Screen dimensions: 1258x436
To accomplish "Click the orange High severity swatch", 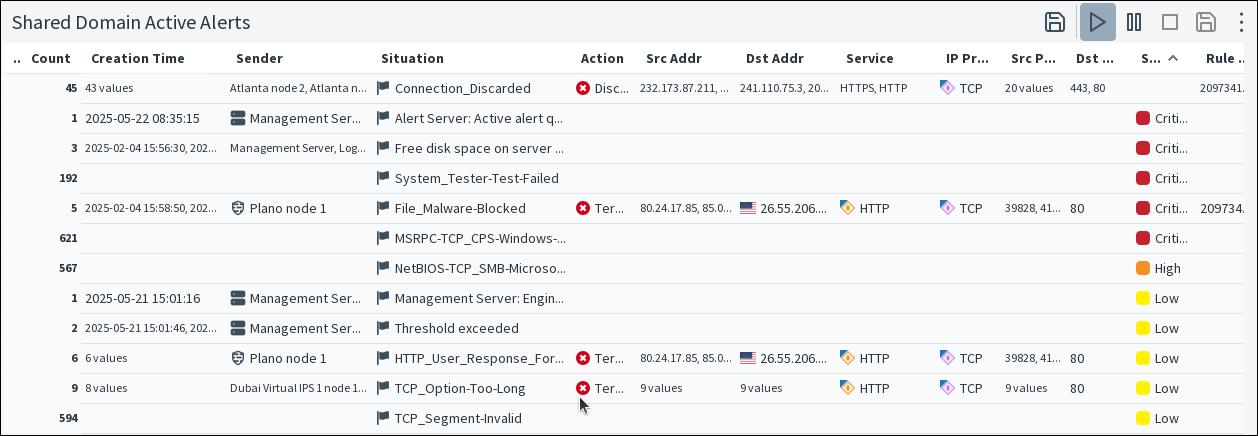I will click(1143, 268).
